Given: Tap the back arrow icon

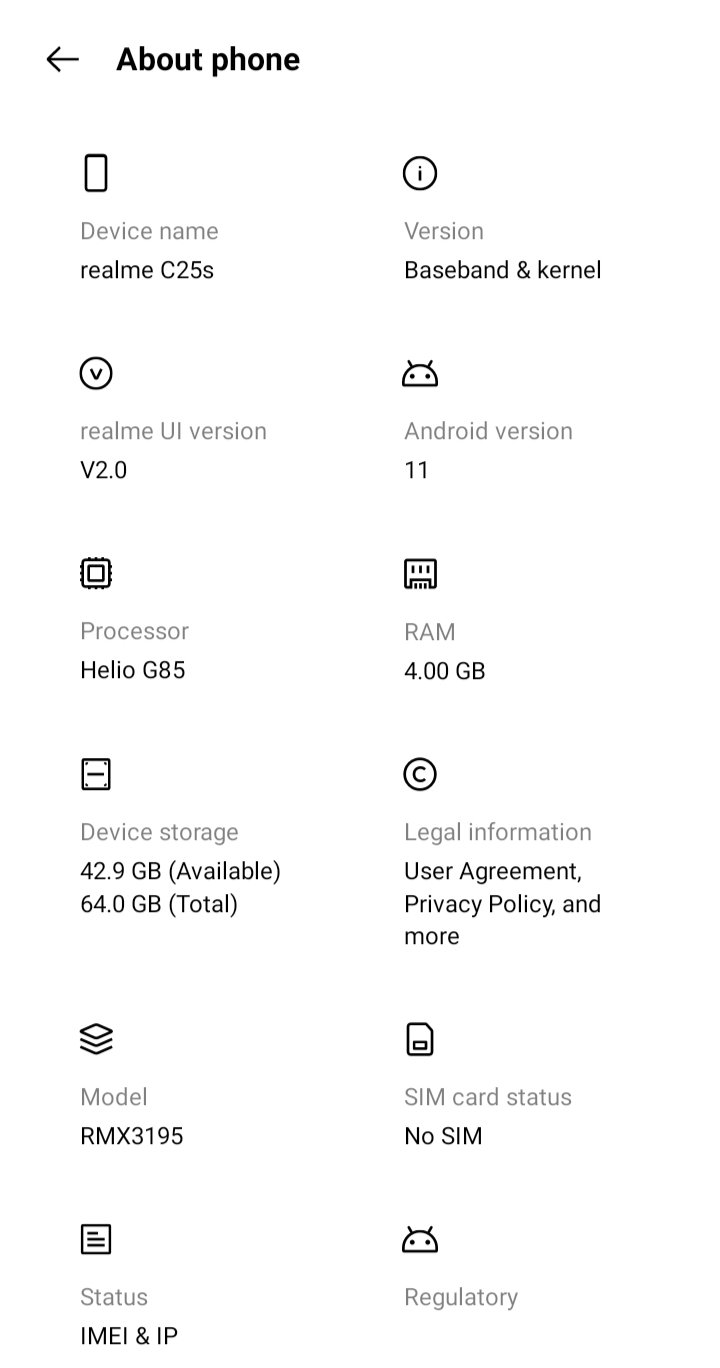Looking at the screenshot, I should pyautogui.click(x=62, y=60).
